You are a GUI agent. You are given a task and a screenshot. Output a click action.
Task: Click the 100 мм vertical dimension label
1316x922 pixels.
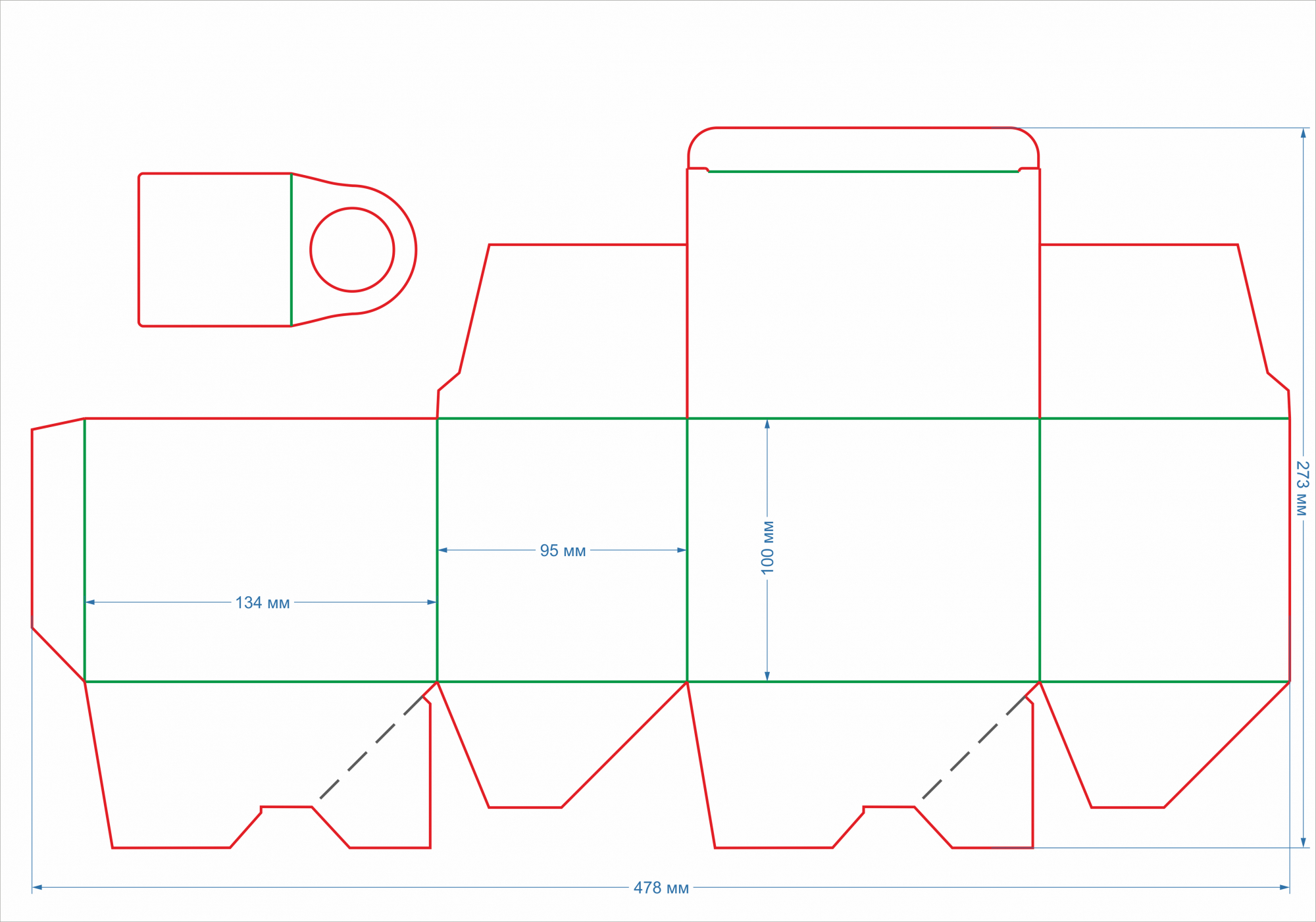[x=768, y=548]
